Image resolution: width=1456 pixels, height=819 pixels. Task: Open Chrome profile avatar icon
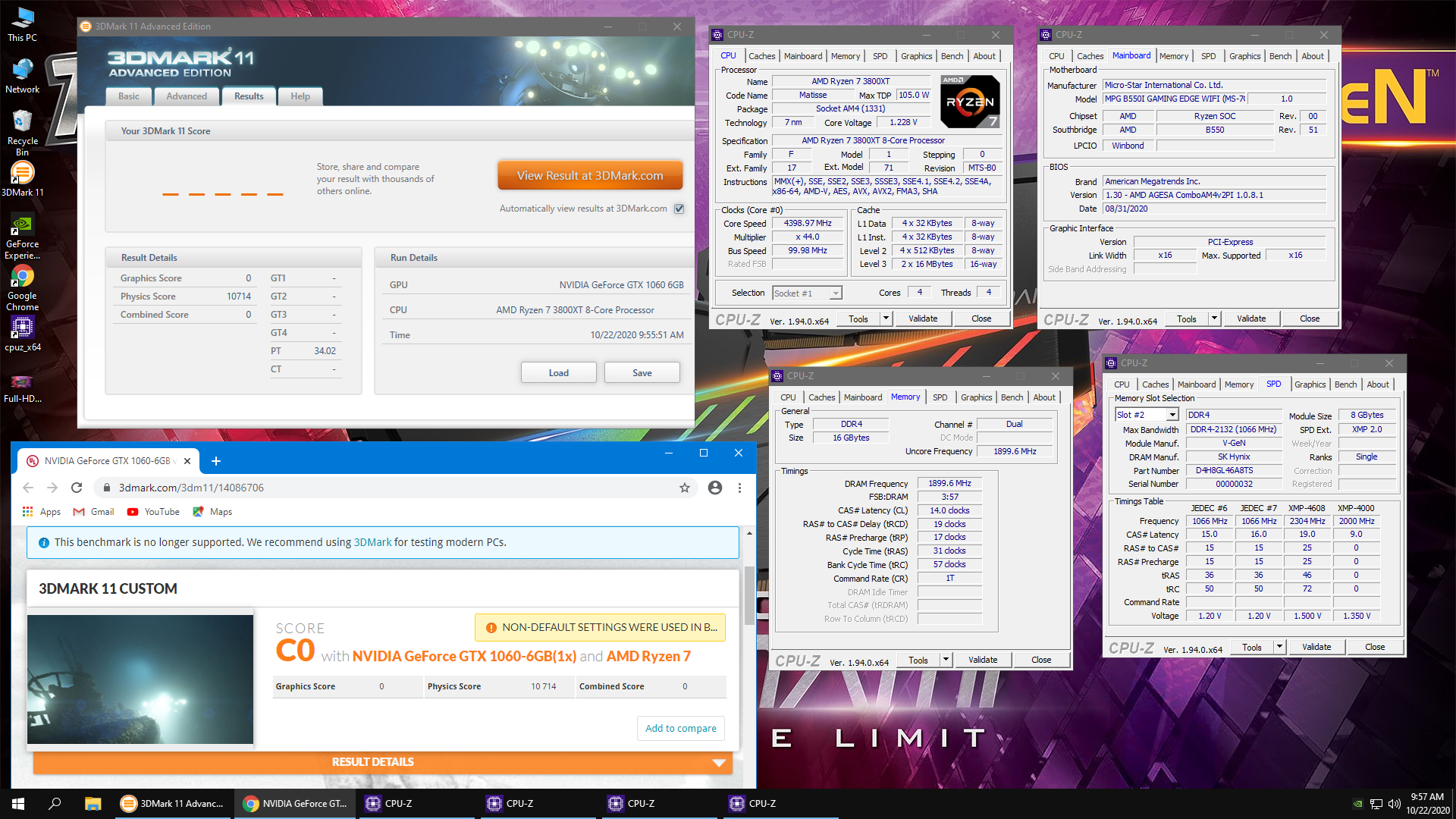[x=714, y=488]
